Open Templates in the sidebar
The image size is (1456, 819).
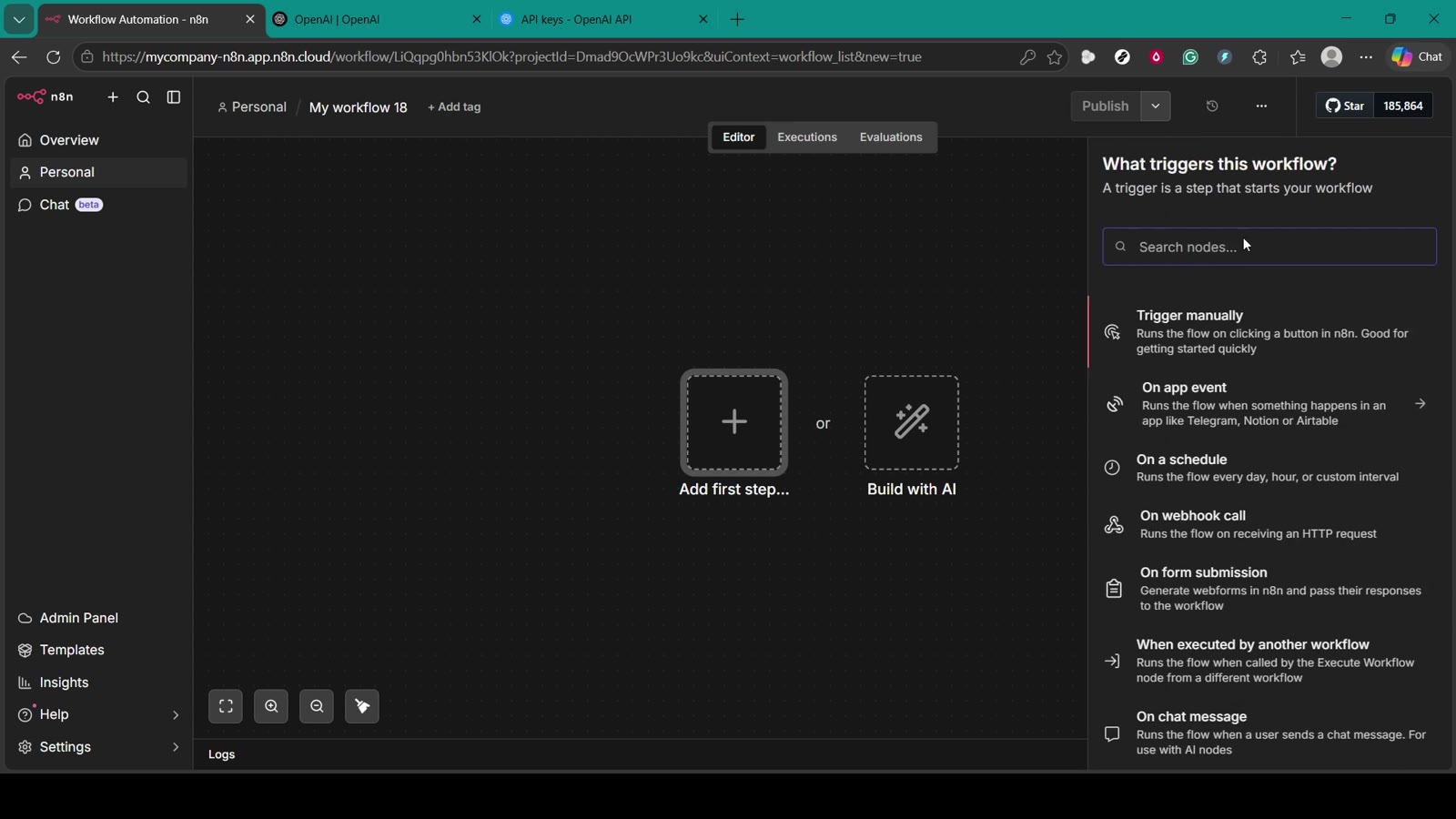(98, 651)
